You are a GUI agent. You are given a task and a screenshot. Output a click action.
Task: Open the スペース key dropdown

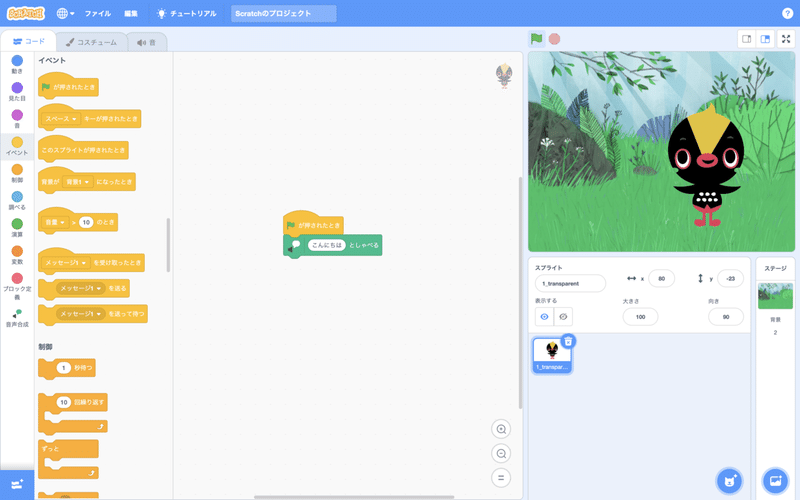click(x=61, y=119)
